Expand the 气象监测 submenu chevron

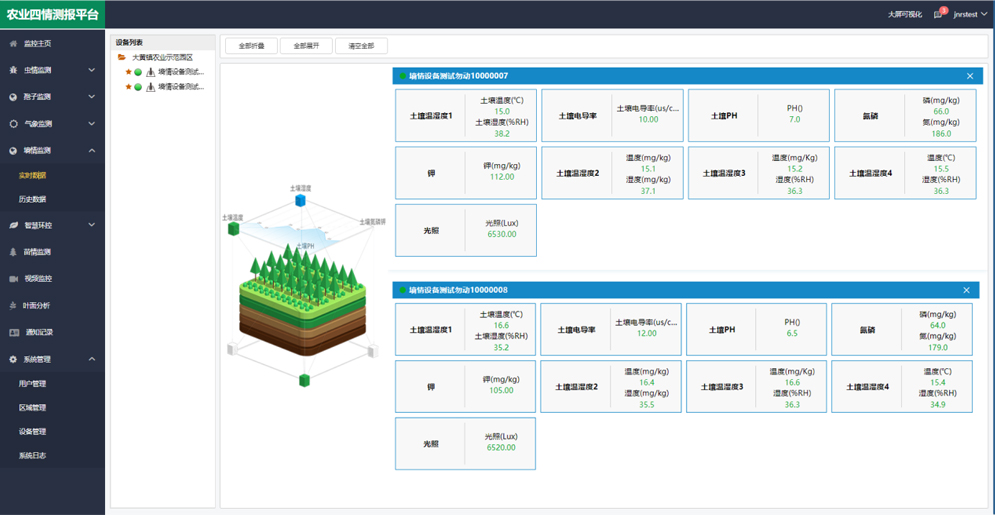click(91, 124)
